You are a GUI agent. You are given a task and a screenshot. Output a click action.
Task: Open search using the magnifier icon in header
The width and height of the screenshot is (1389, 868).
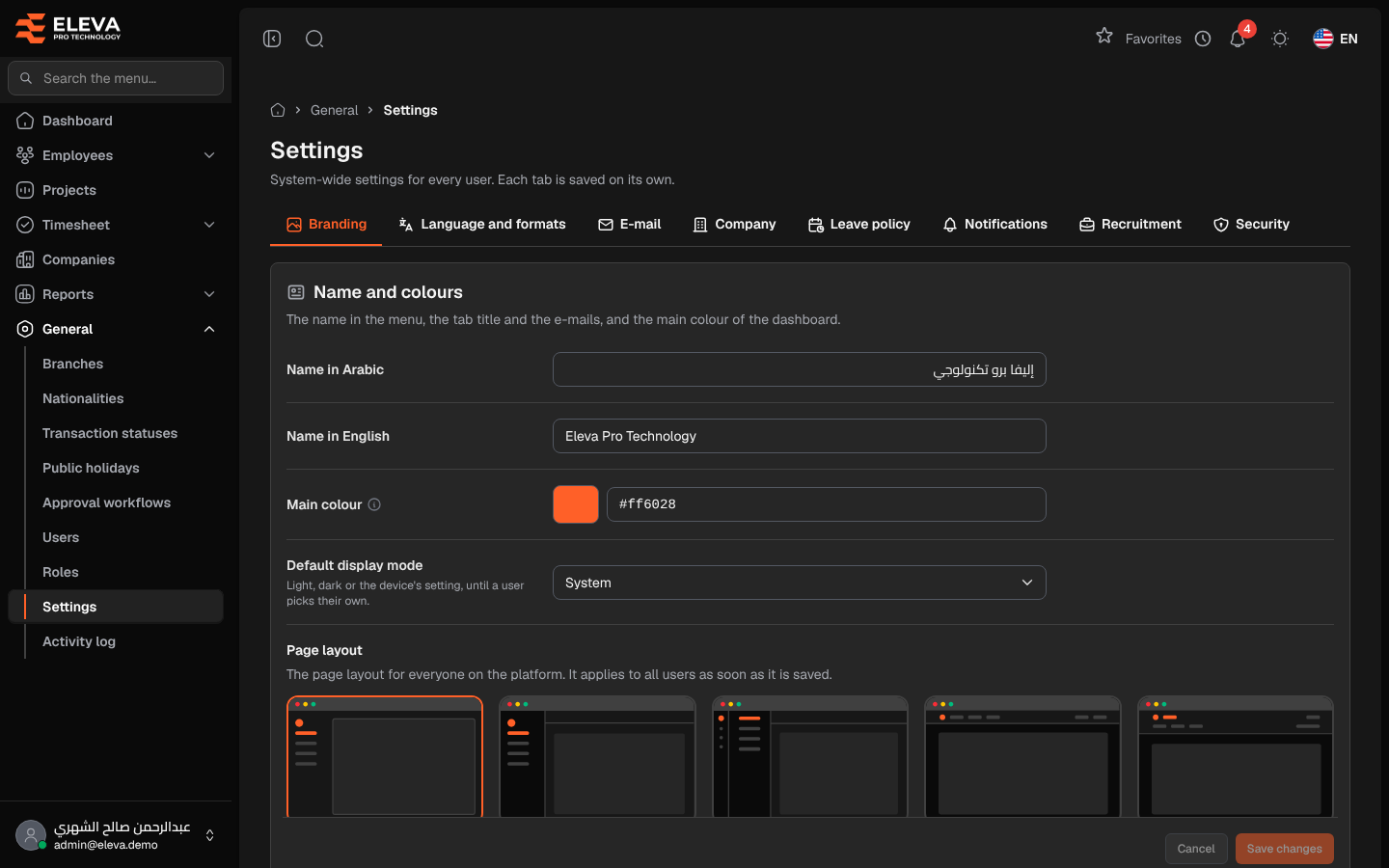314,39
